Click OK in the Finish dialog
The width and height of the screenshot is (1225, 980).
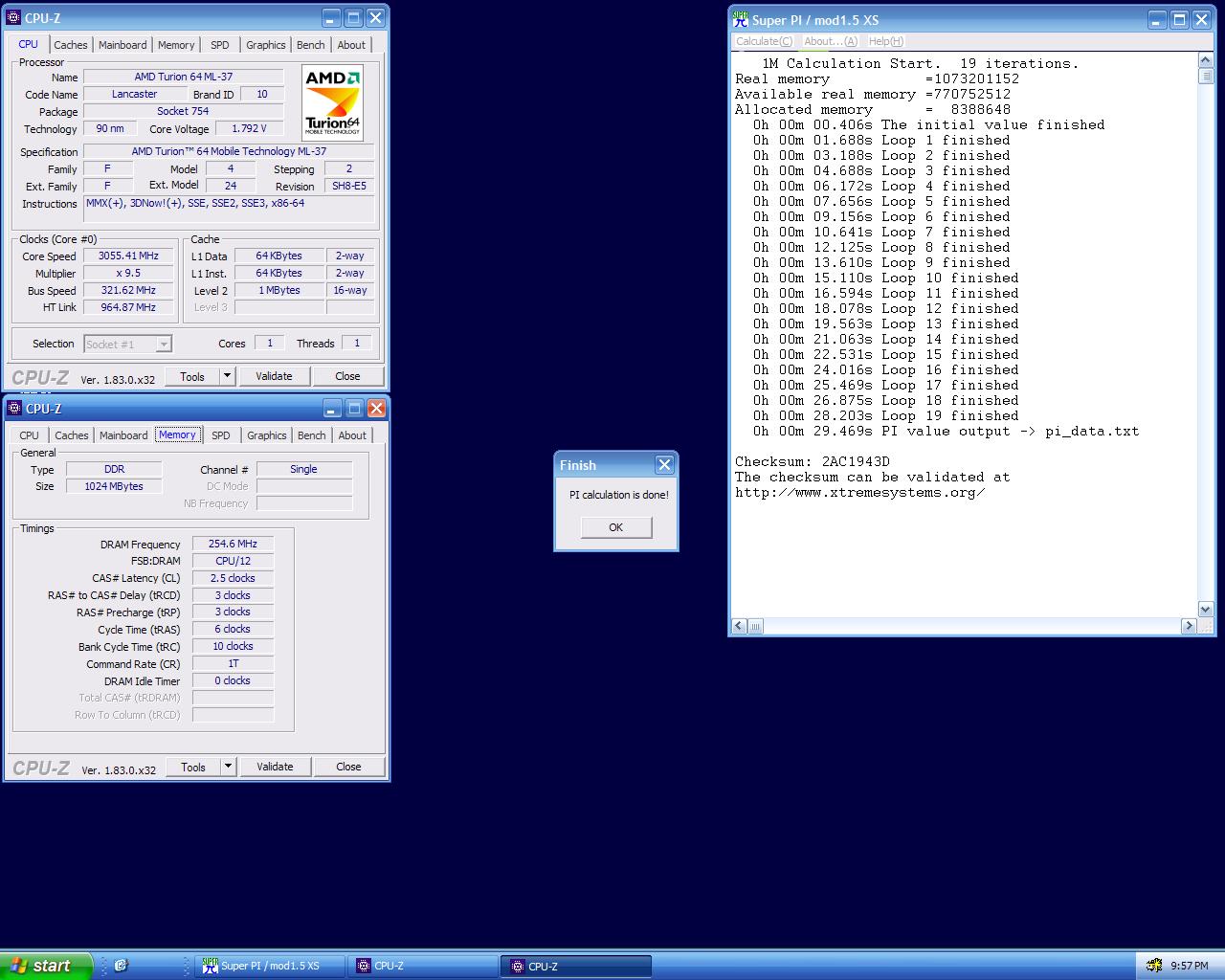coord(616,527)
